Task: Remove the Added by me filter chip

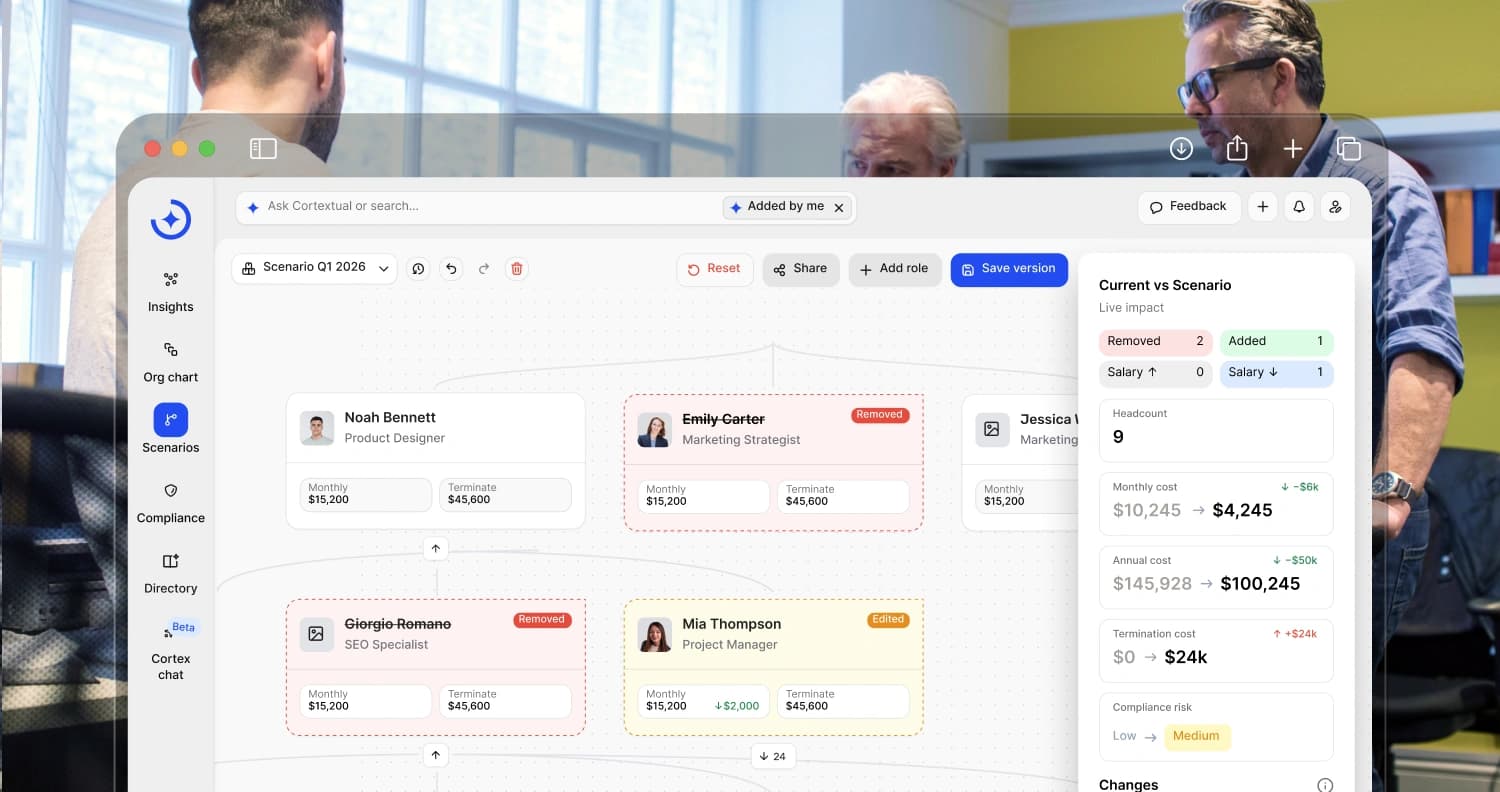Action: click(839, 207)
